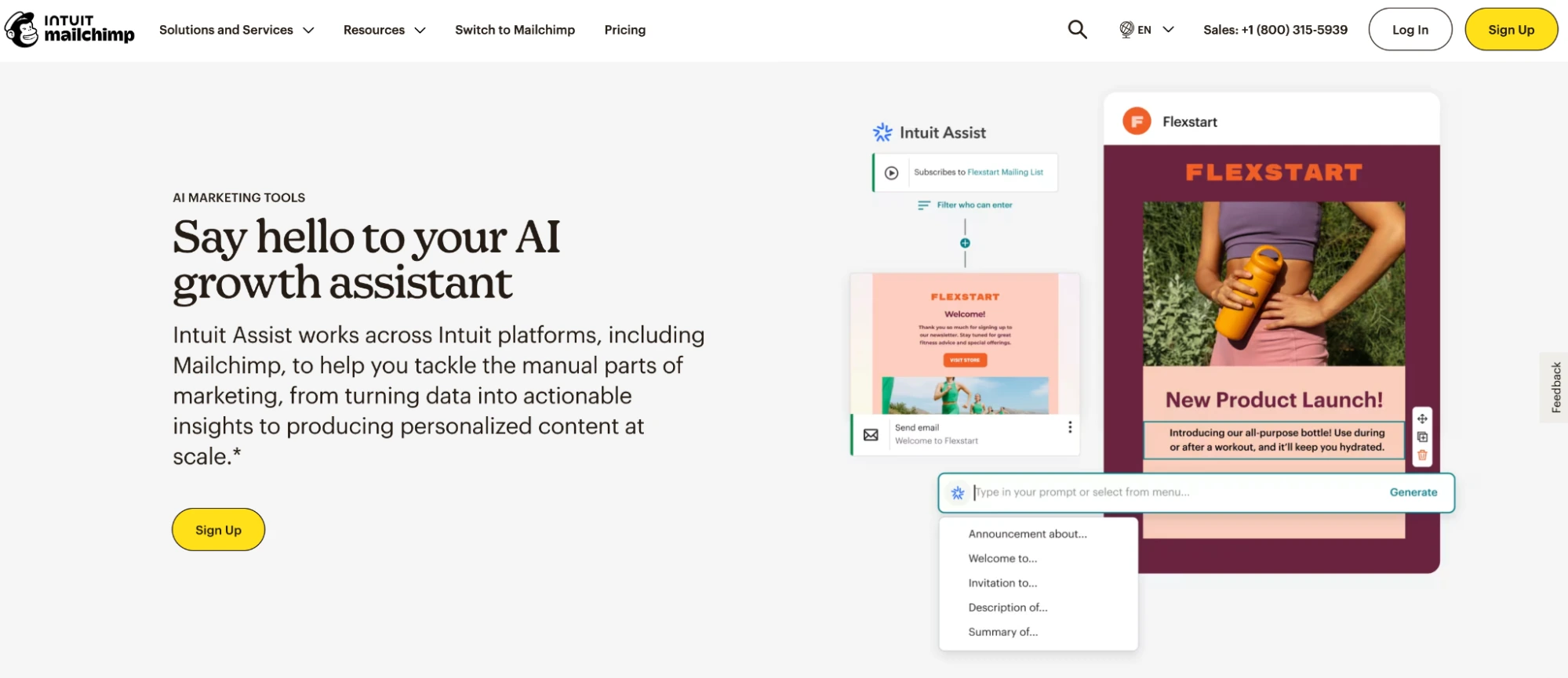Click the orange Flexstart F avatar
1568x678 pixels.
(1137, 121)
